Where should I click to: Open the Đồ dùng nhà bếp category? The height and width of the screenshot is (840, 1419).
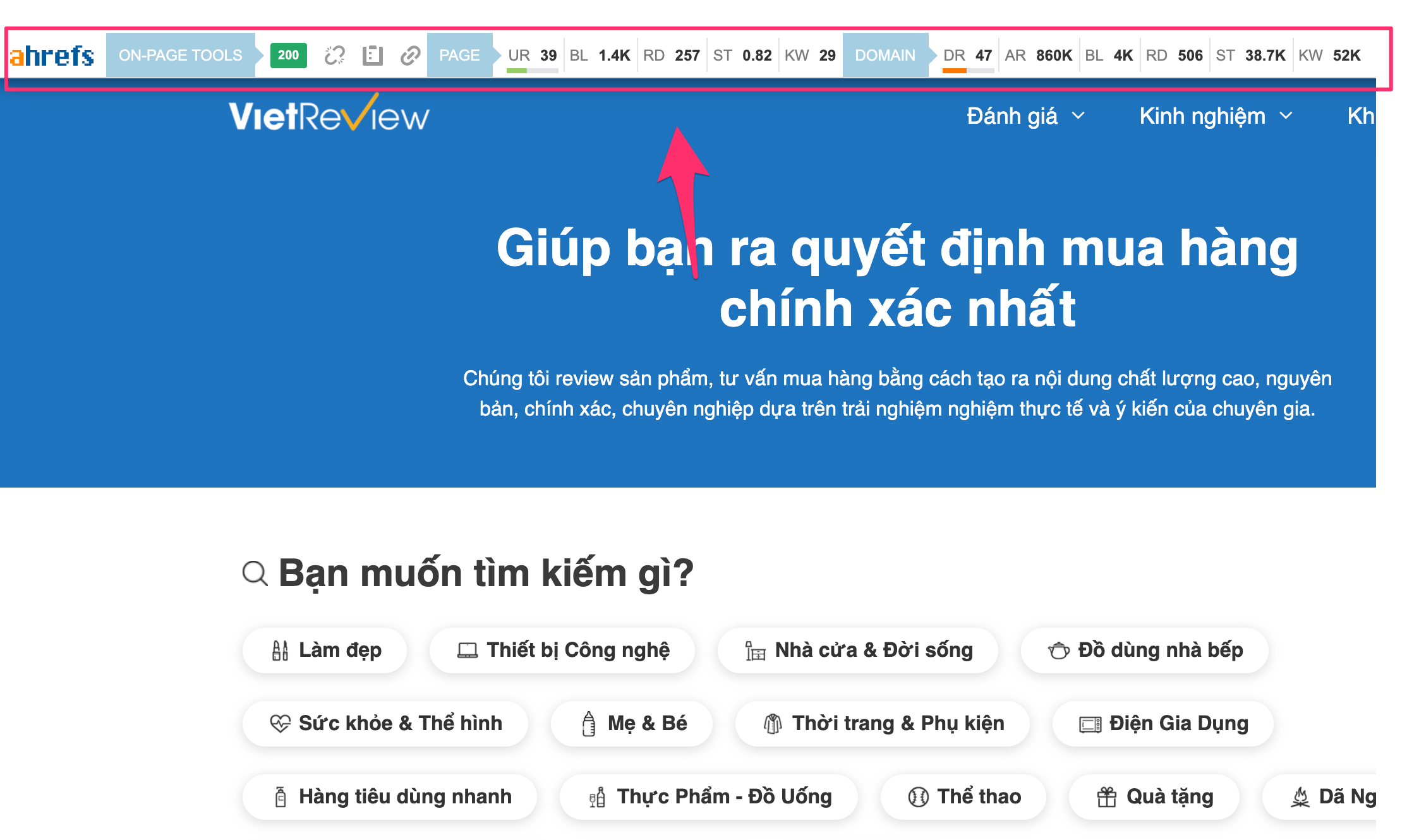1145,651
